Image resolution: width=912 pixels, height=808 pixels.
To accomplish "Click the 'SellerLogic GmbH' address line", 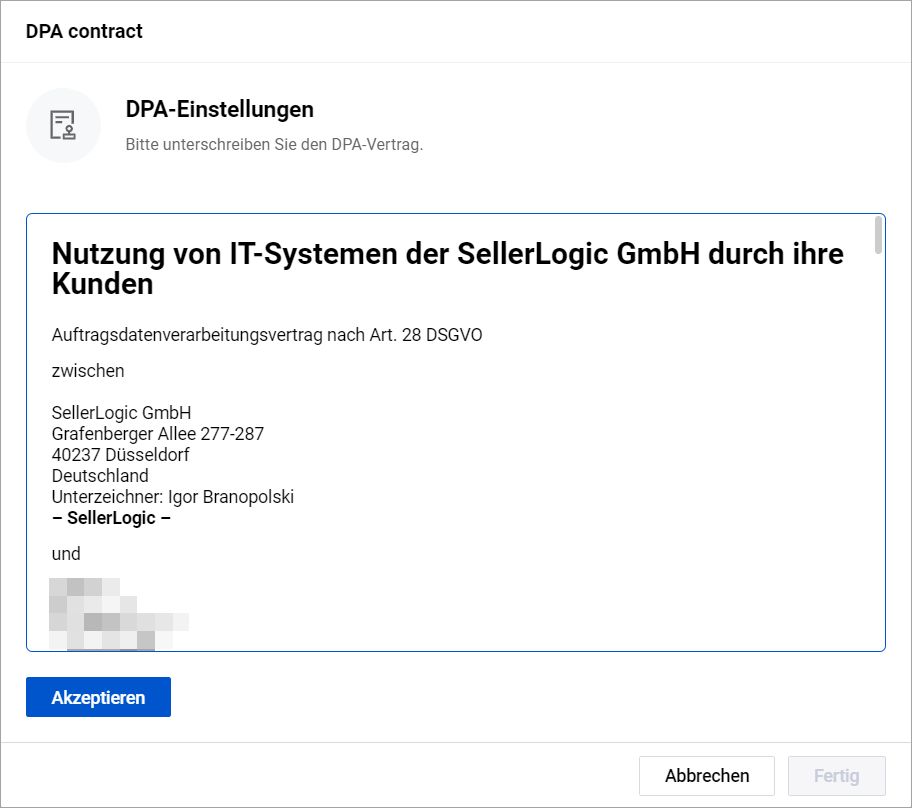I will click(x=121, y=412).
